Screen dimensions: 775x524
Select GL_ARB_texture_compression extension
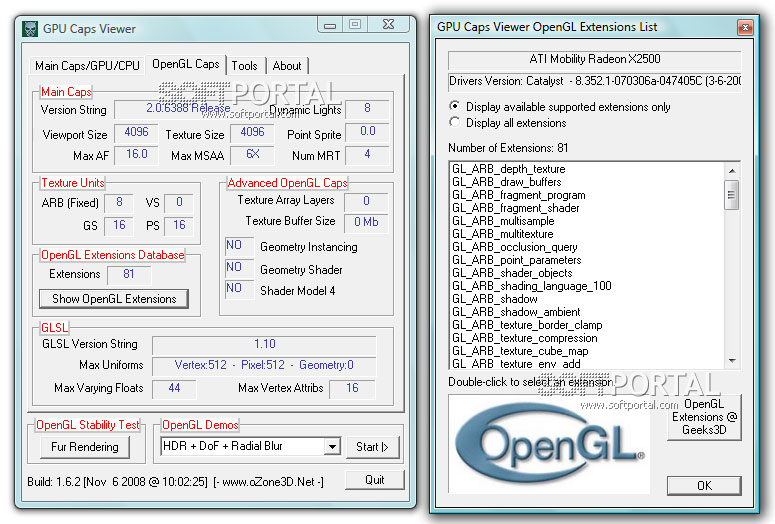(x=524, y=338)
